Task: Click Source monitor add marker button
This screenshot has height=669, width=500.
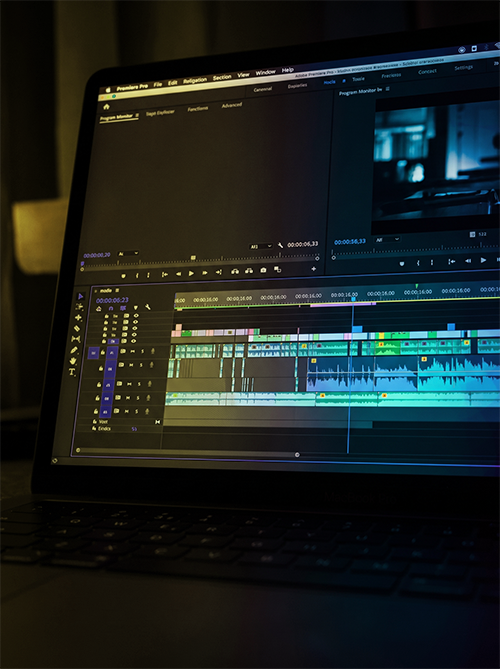Action: (123, 276)
